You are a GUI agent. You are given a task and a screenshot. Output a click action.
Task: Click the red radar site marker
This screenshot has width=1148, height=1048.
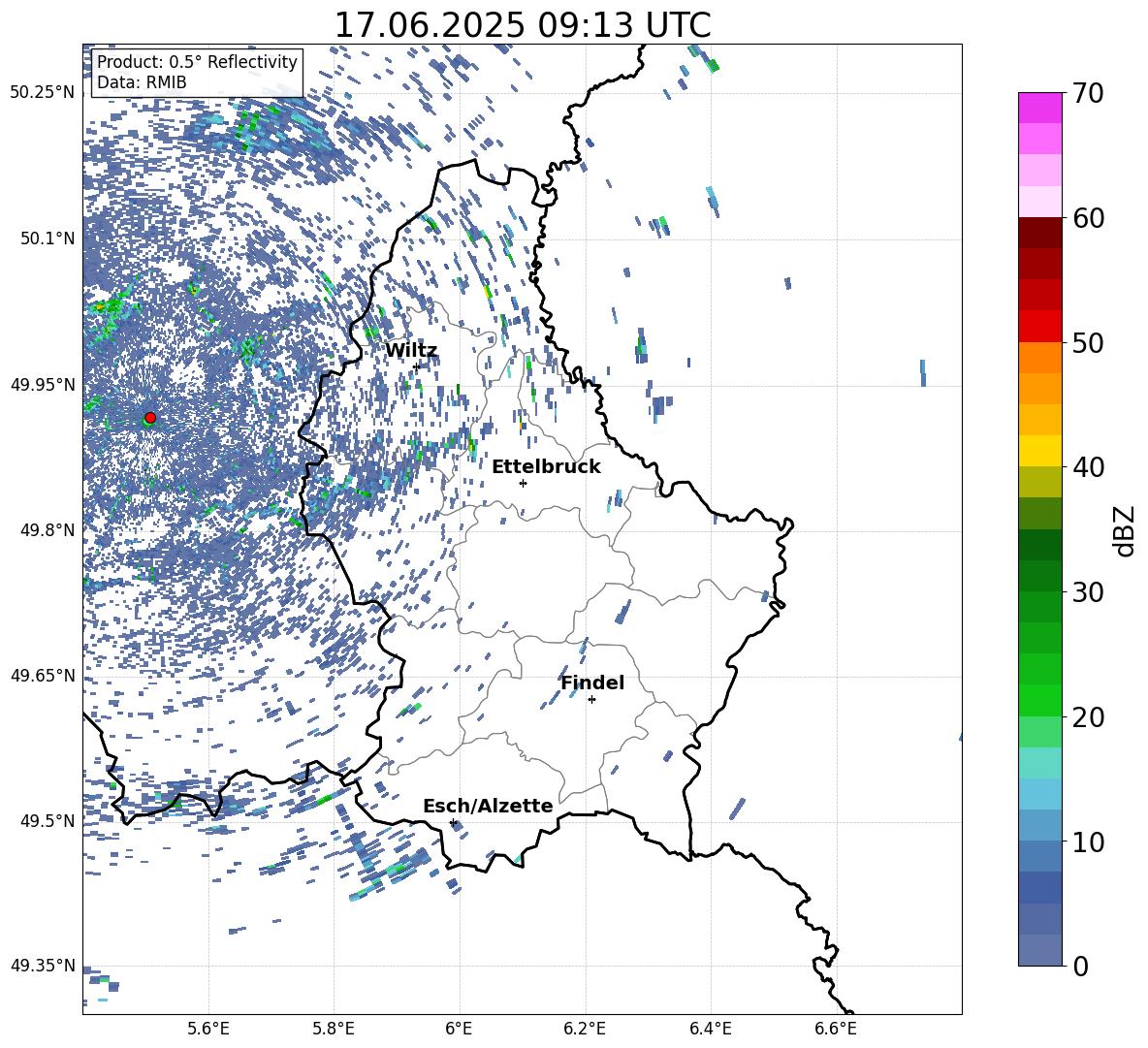pos(150,417)
